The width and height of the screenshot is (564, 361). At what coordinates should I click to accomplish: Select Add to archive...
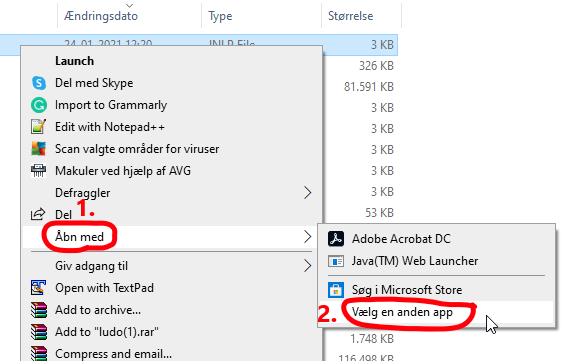(x=172, y=310)
